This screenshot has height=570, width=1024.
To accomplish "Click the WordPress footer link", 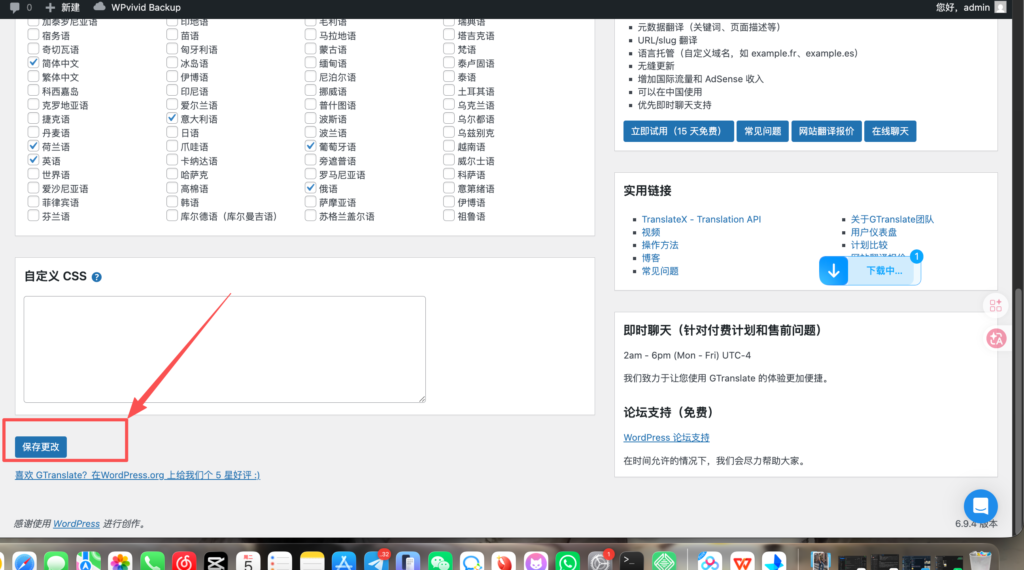I will (76, 524).
